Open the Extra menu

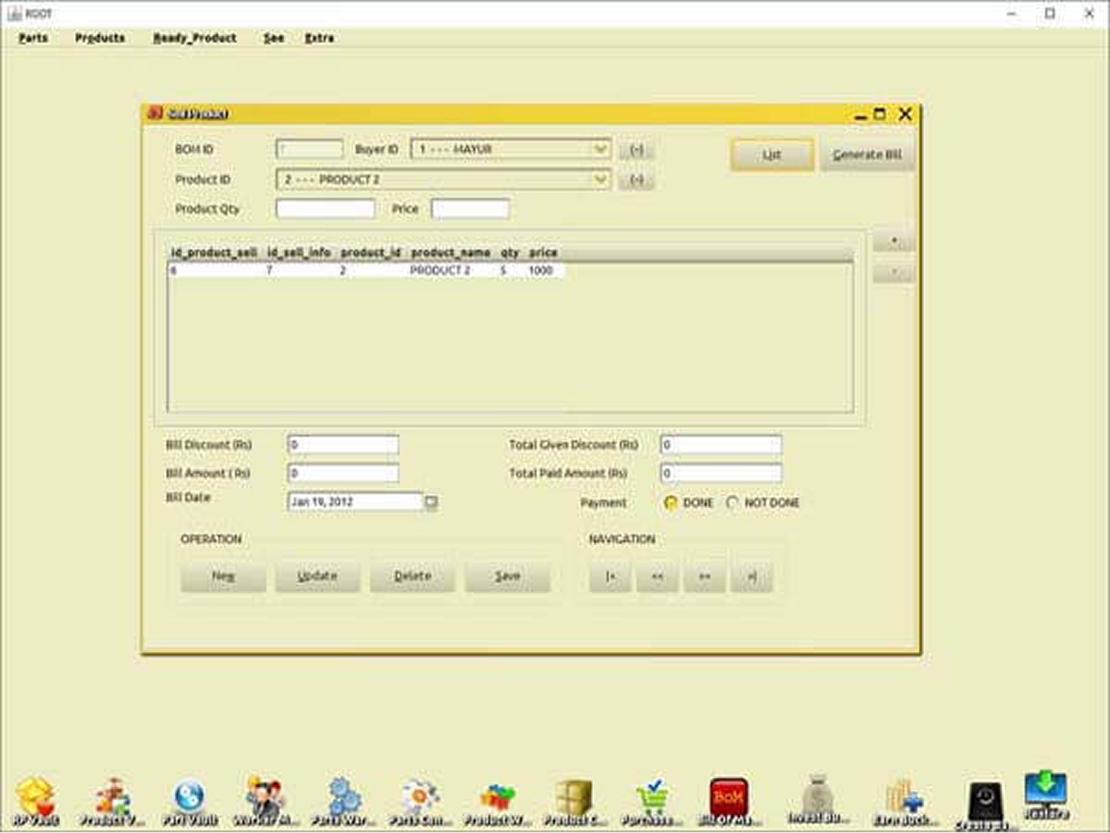coord(319,38)
